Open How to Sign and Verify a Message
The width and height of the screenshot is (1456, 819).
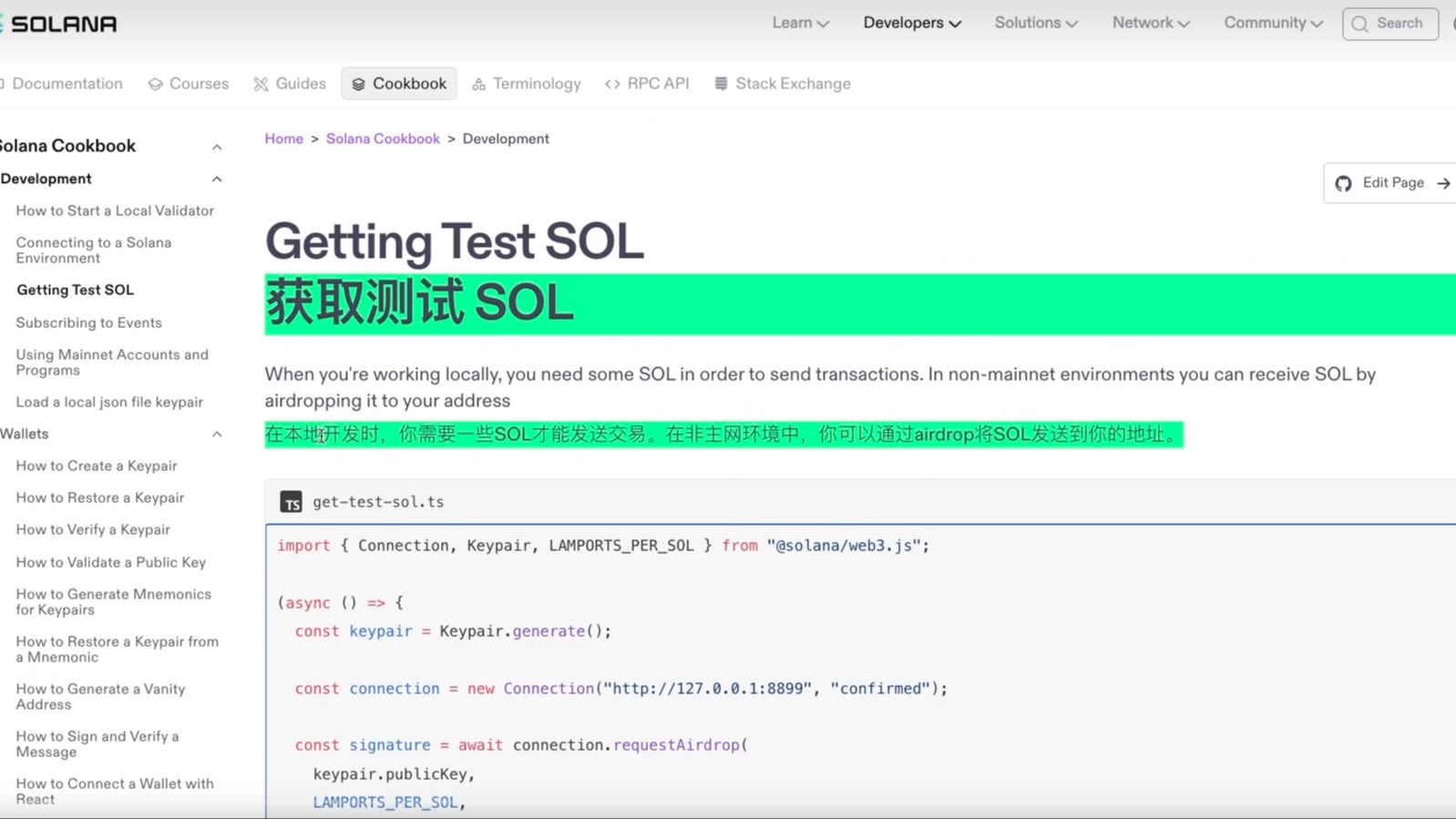coord(97,744)
